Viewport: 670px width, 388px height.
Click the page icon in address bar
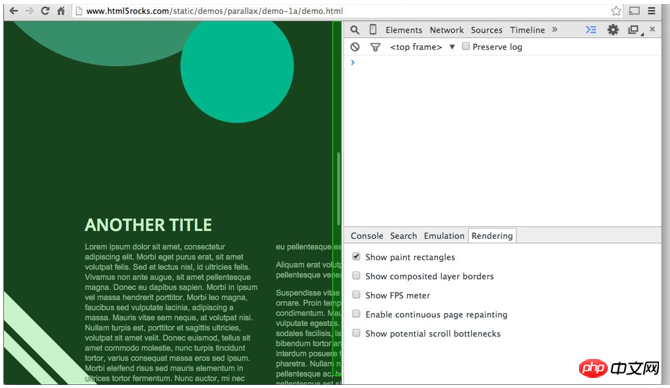click(78, 11)
